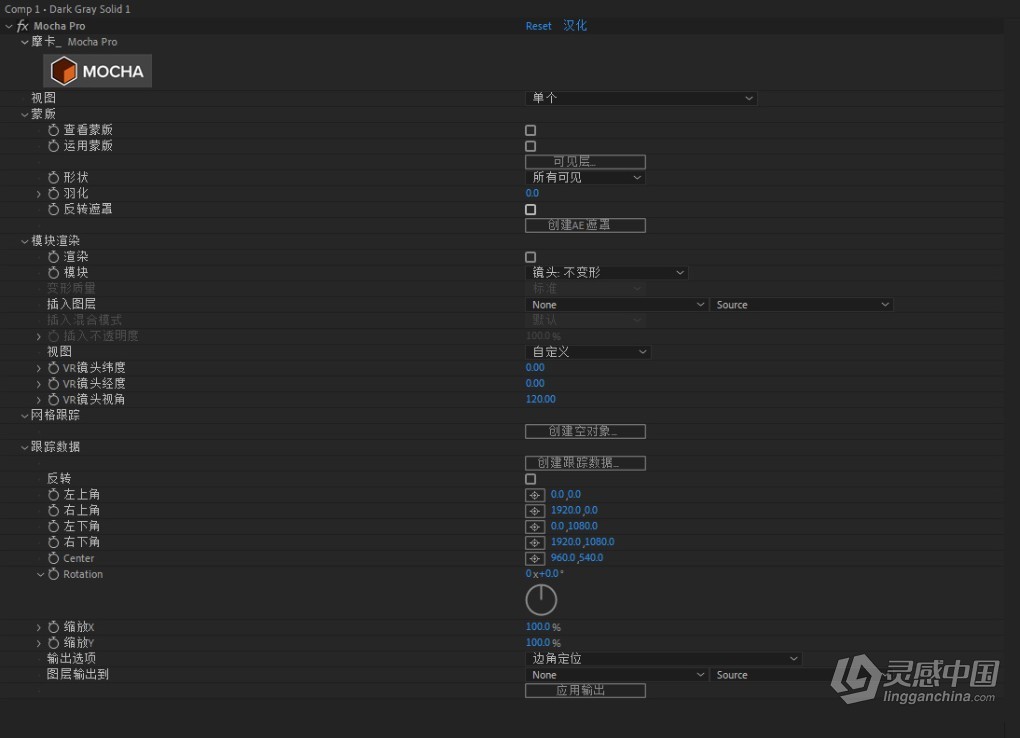Collapse the 摩卡_ Mocha Pro group
Screen dimensions: 1020x738
coord(25,42)
